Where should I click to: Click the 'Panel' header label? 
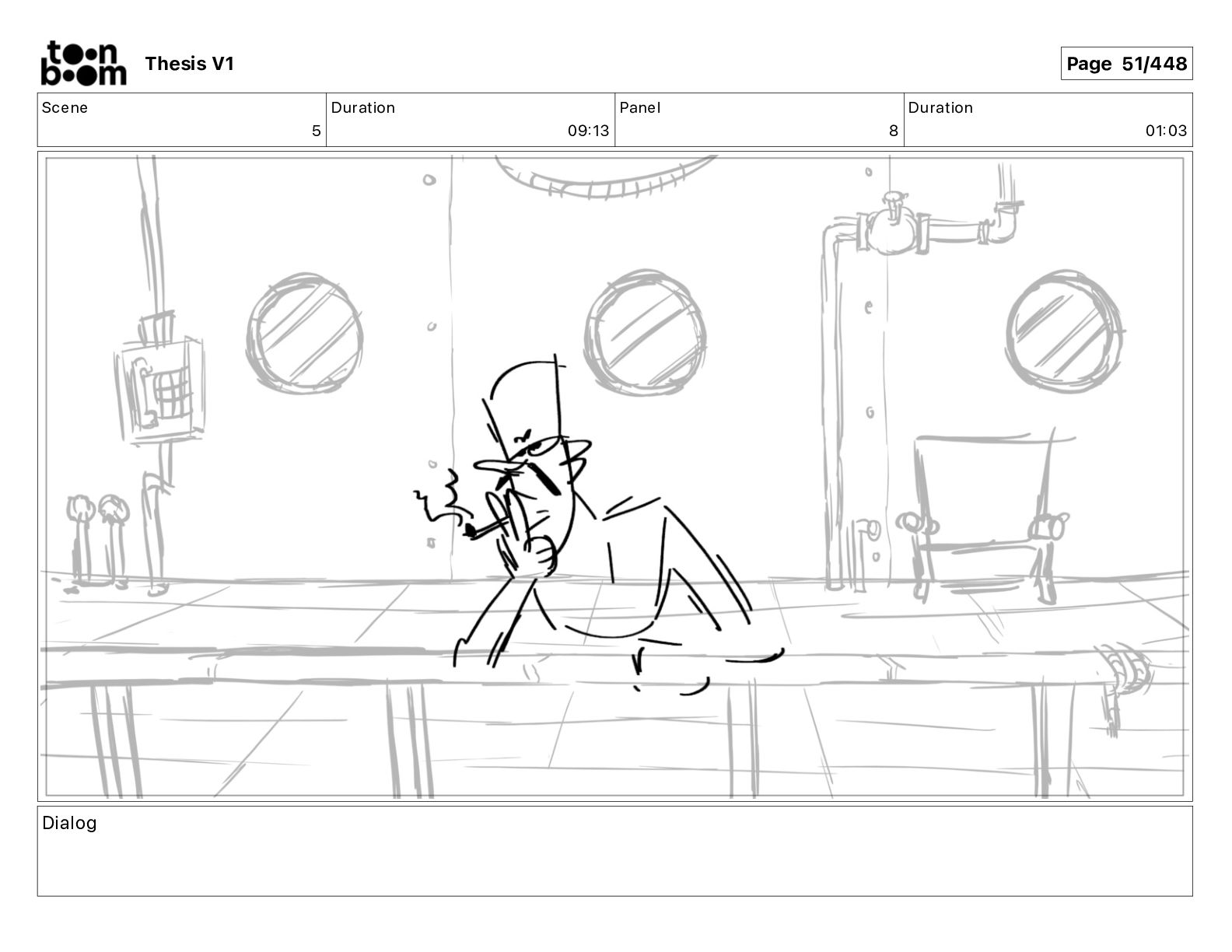640,108
